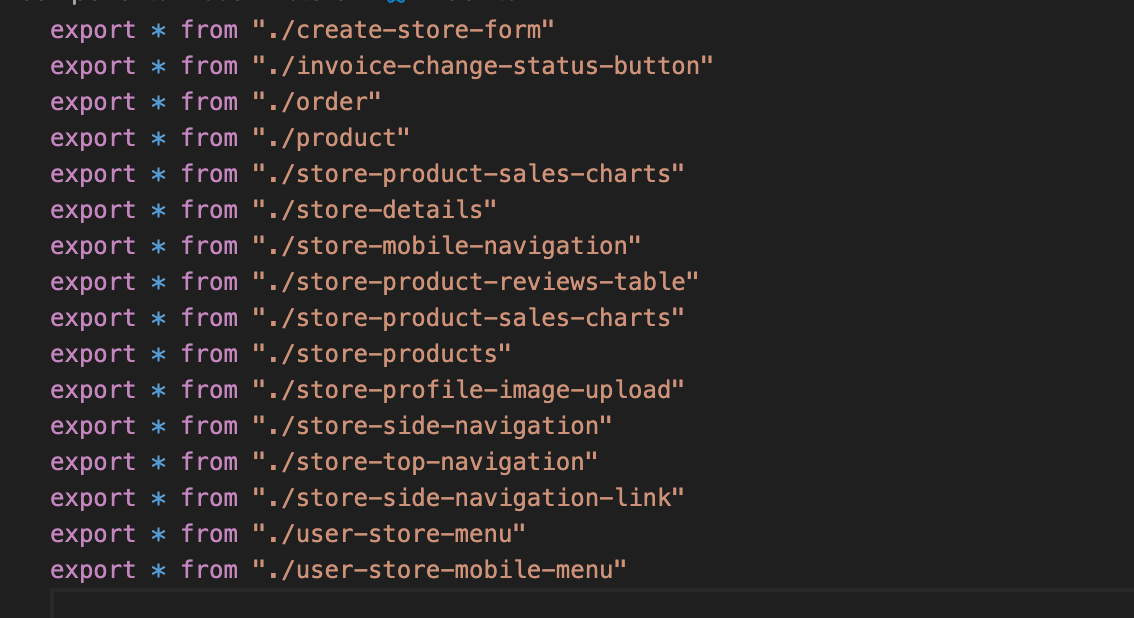Select the "./store-details" path string
Viewport: 1134px width, 618px height.
point(375,210)
